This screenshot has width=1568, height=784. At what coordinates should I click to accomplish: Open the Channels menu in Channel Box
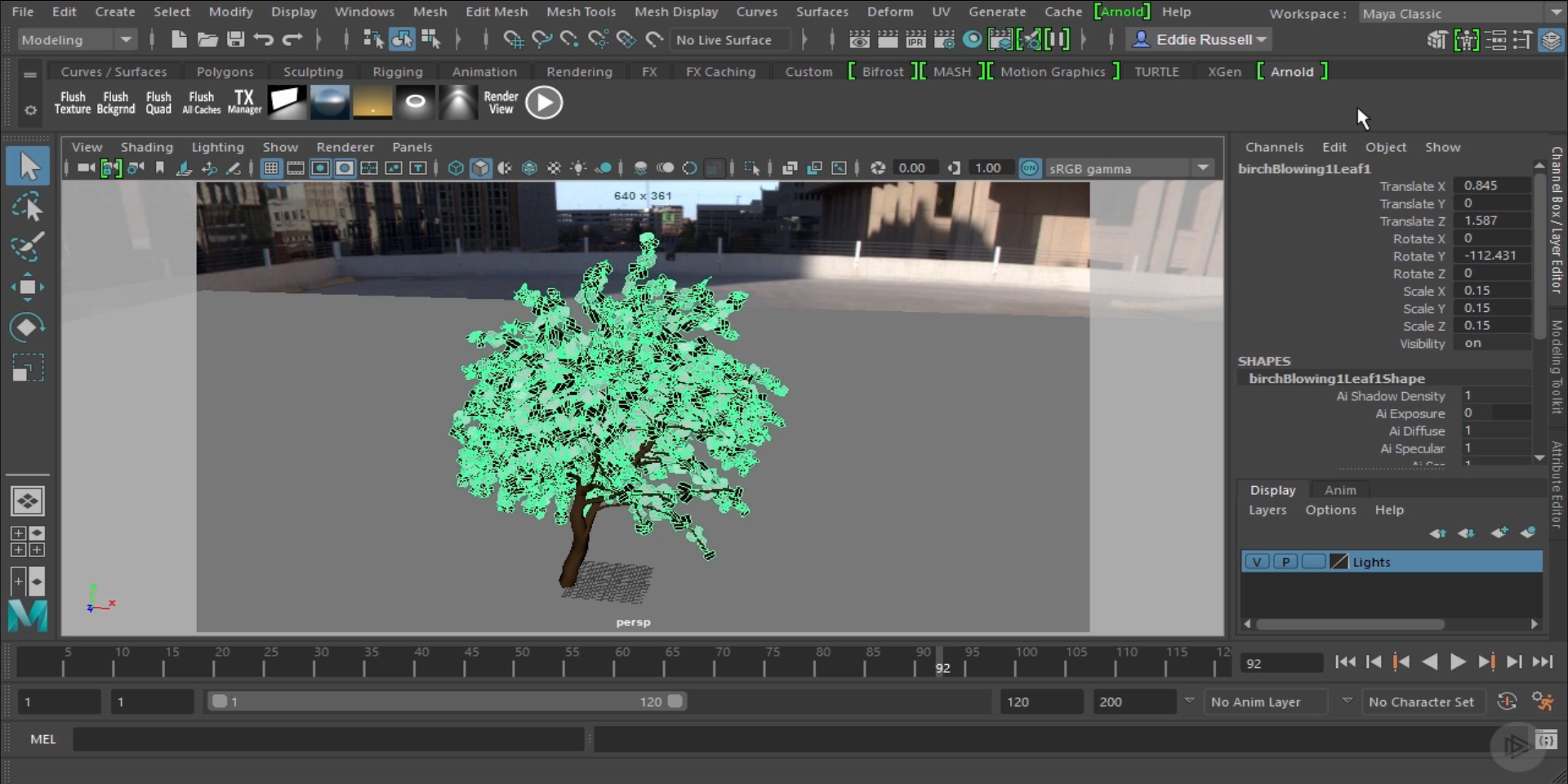pos(1274,147)
